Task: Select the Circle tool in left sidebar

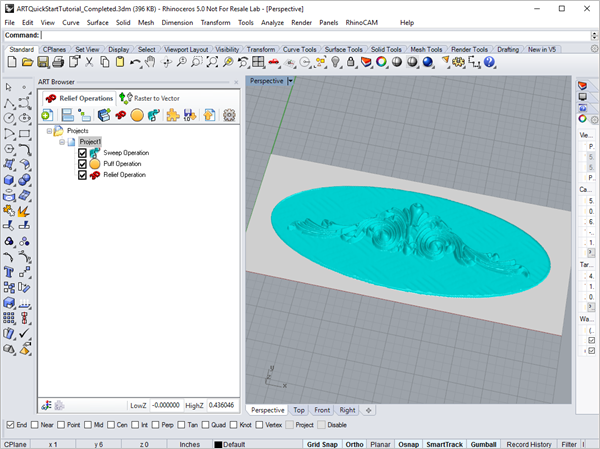Action: point(9,118)
